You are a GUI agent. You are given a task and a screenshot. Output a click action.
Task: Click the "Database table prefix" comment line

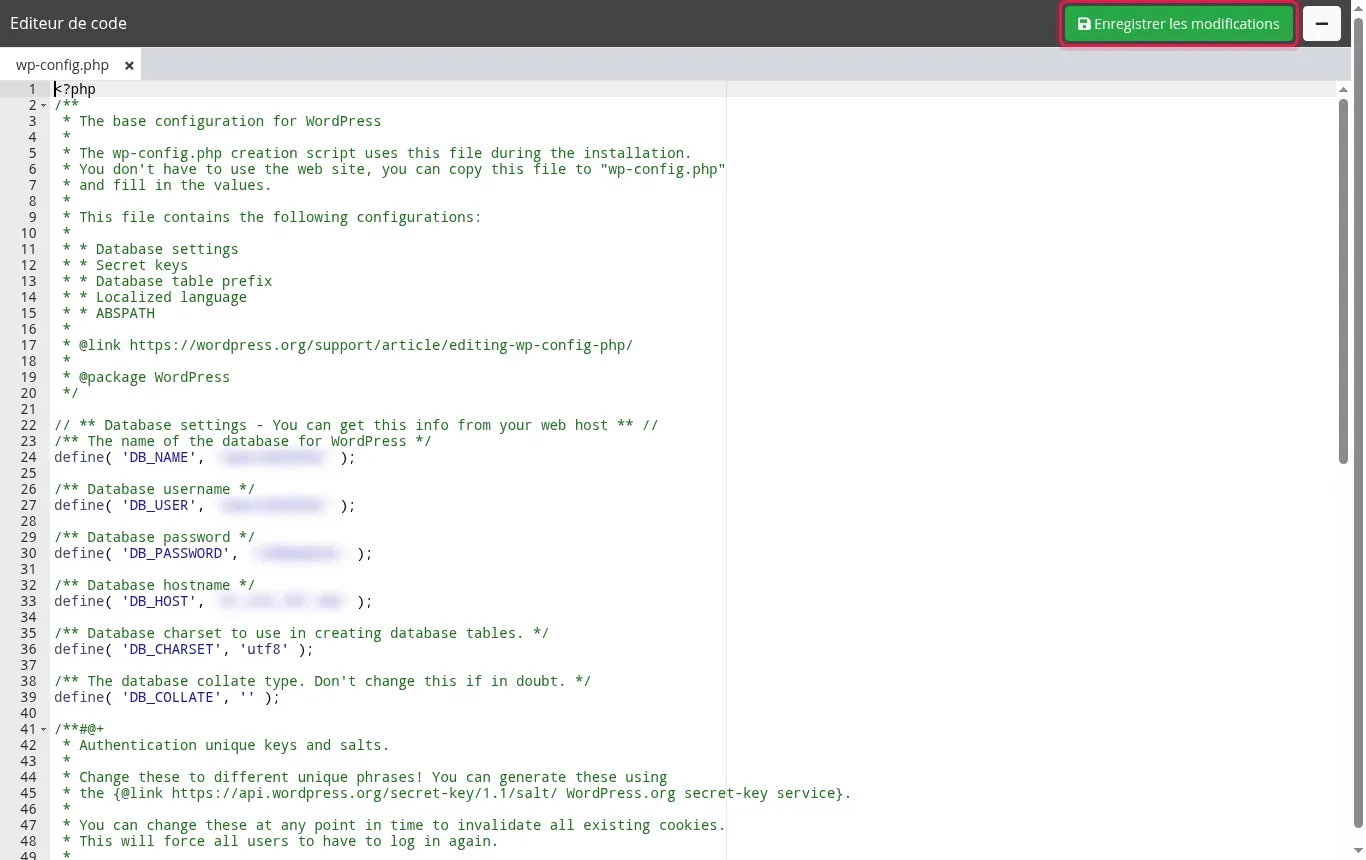pos(183,281)
